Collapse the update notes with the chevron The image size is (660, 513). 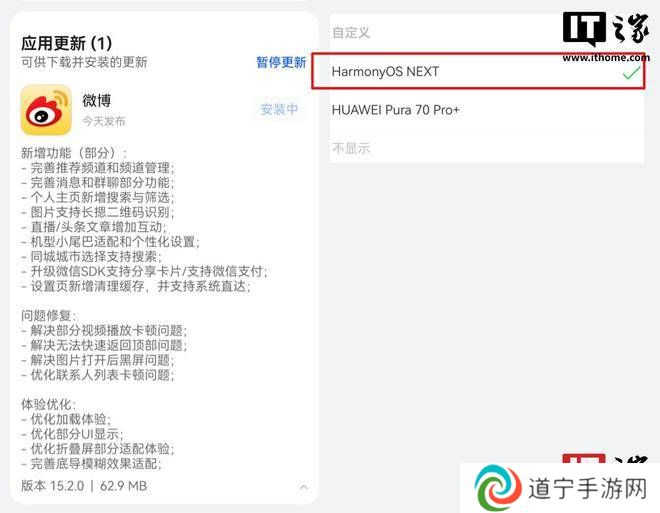click(x=303, y=487)
